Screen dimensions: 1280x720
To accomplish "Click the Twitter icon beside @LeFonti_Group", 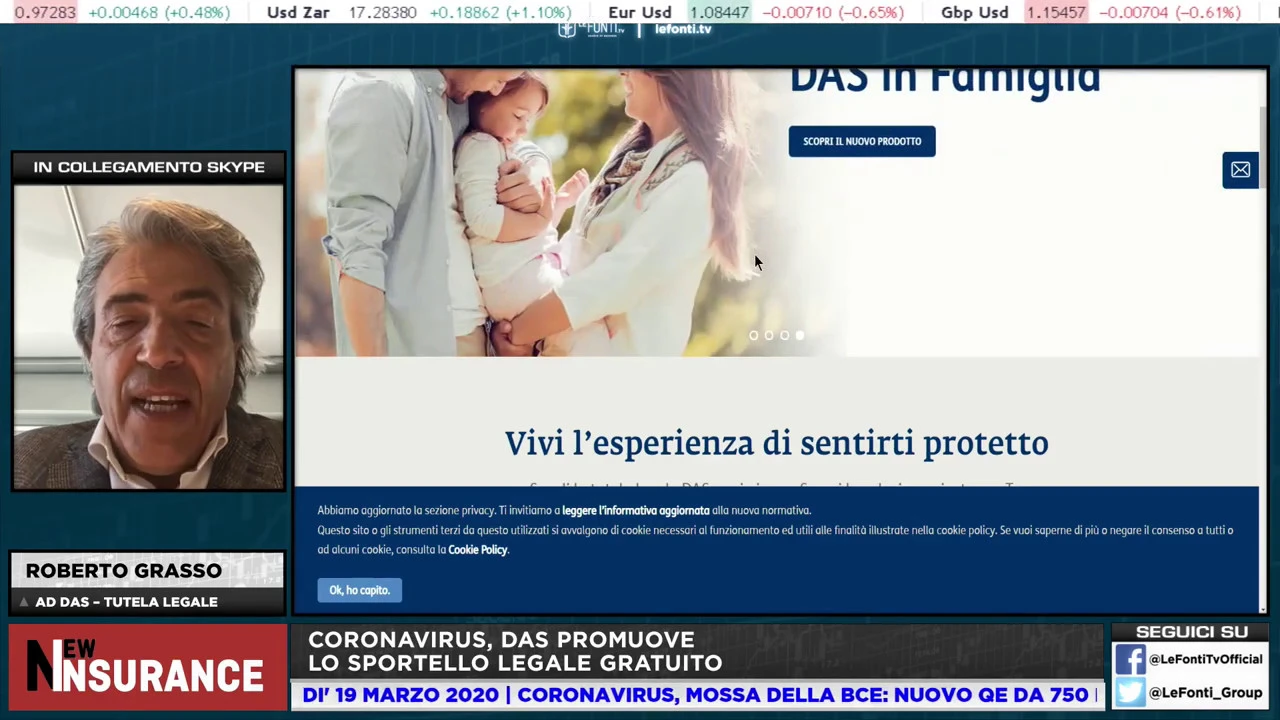I will [1129, 693].
